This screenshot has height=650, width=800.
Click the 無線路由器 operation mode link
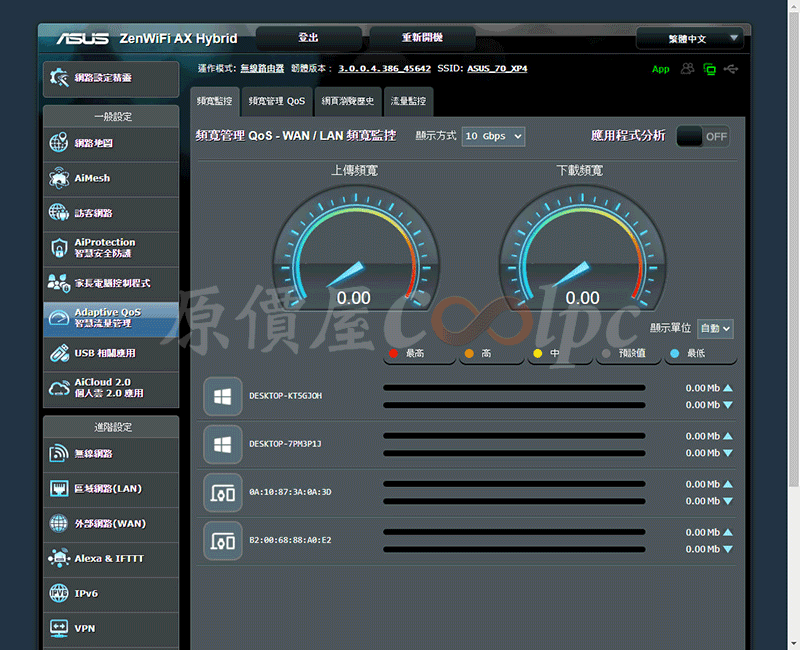point(262,68)
